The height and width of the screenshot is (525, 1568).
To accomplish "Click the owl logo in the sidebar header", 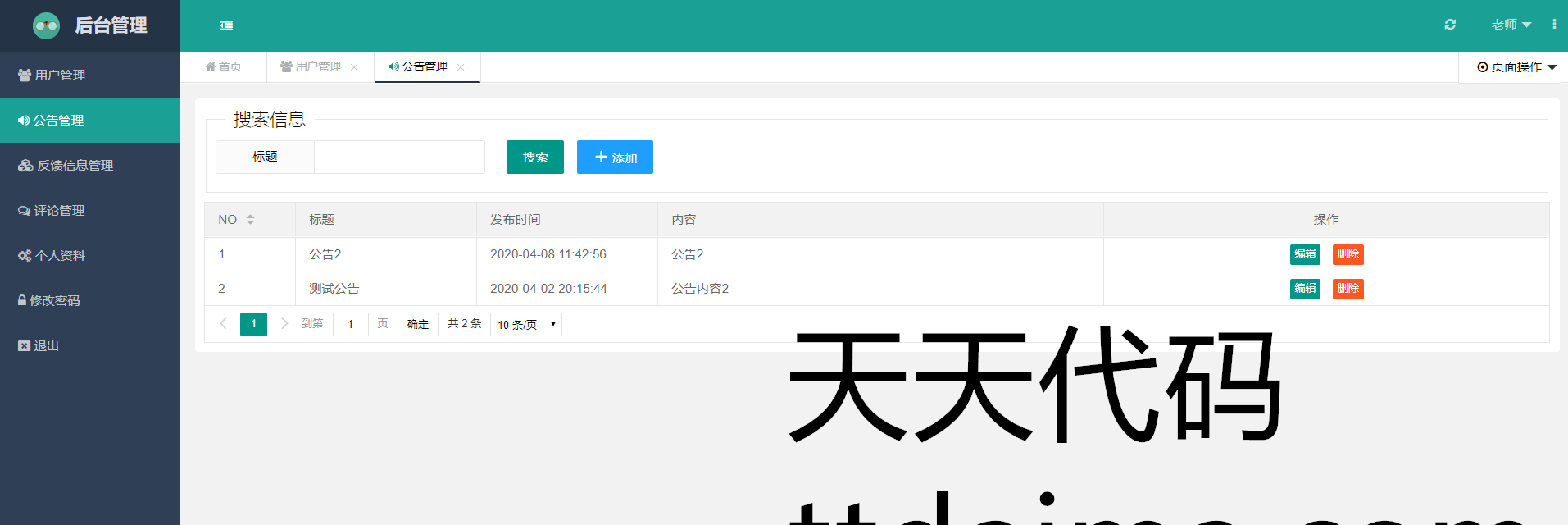I will 46,25.
